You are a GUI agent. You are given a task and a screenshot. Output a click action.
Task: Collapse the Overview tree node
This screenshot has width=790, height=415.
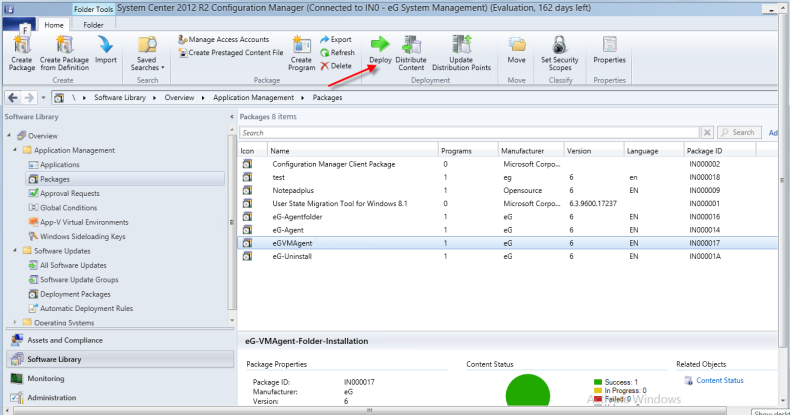(9, 135)
